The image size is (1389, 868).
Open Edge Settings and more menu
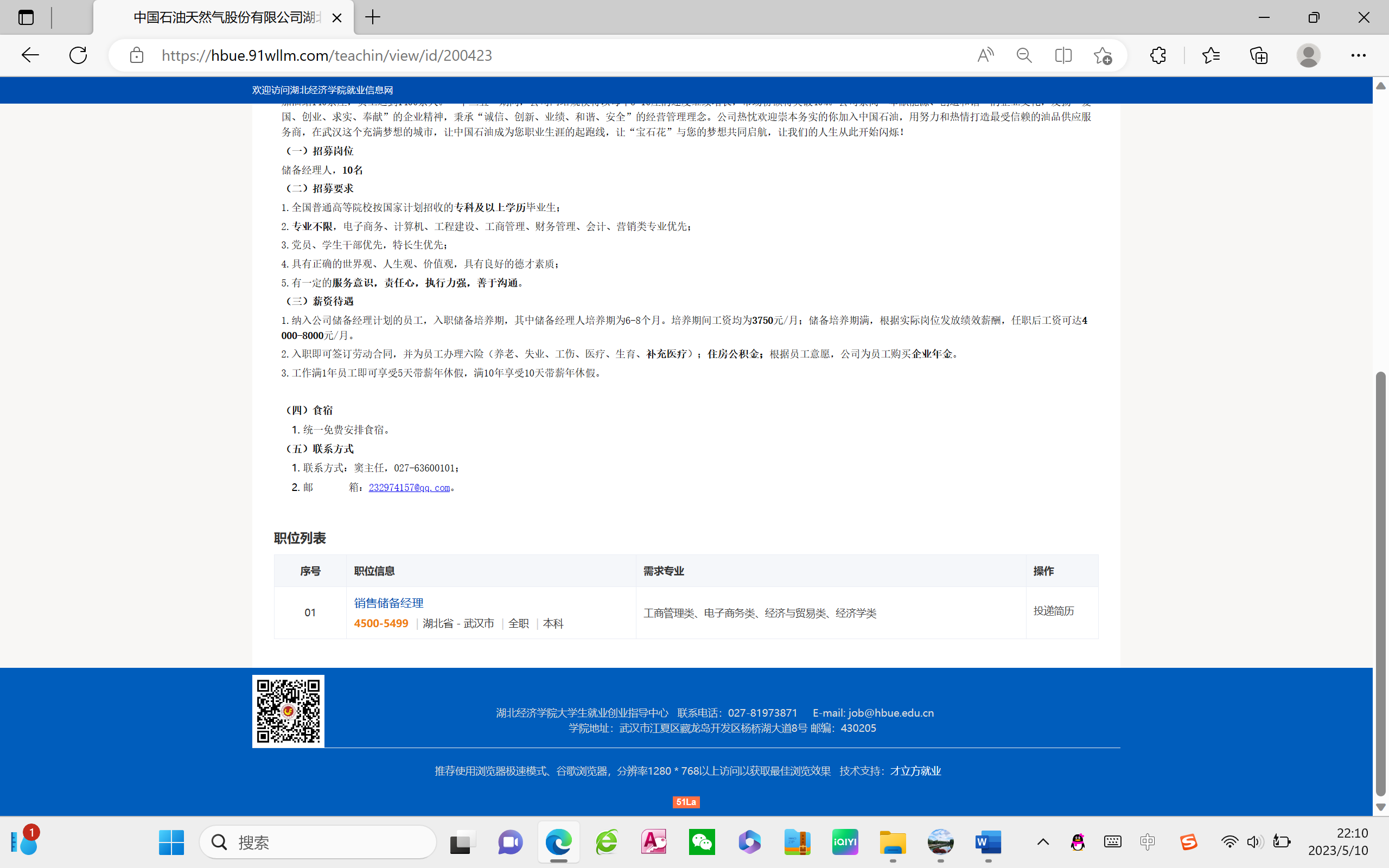tap(1358, 55)
